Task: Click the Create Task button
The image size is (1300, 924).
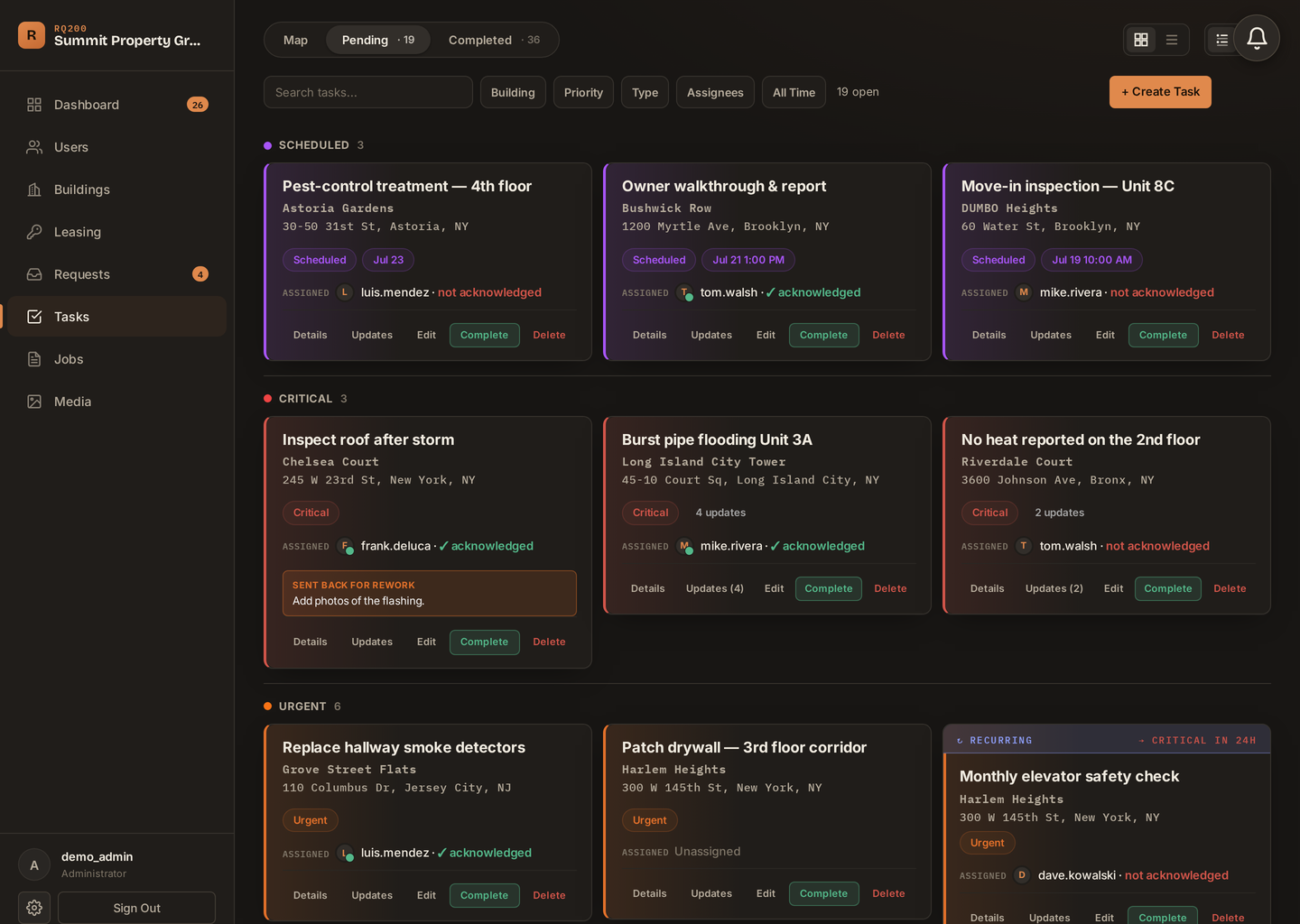Action: click(x=1160, y=92)
